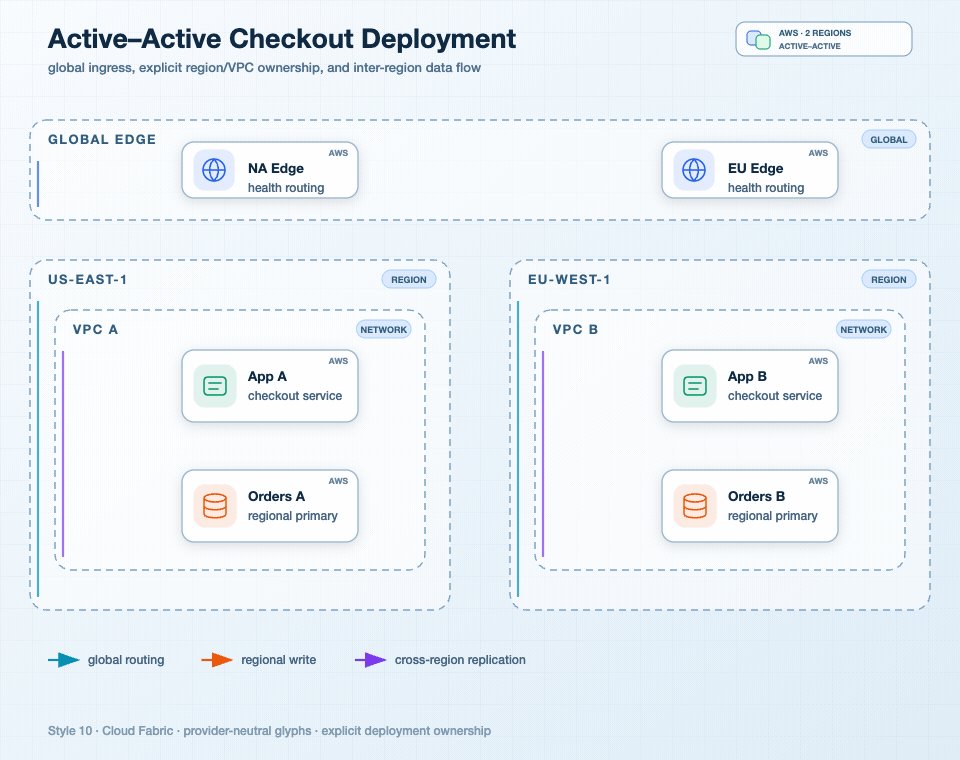Click the cross-region replication legend label
The width and height of the screenshot is (960, 760).
(x=460, y=660)
